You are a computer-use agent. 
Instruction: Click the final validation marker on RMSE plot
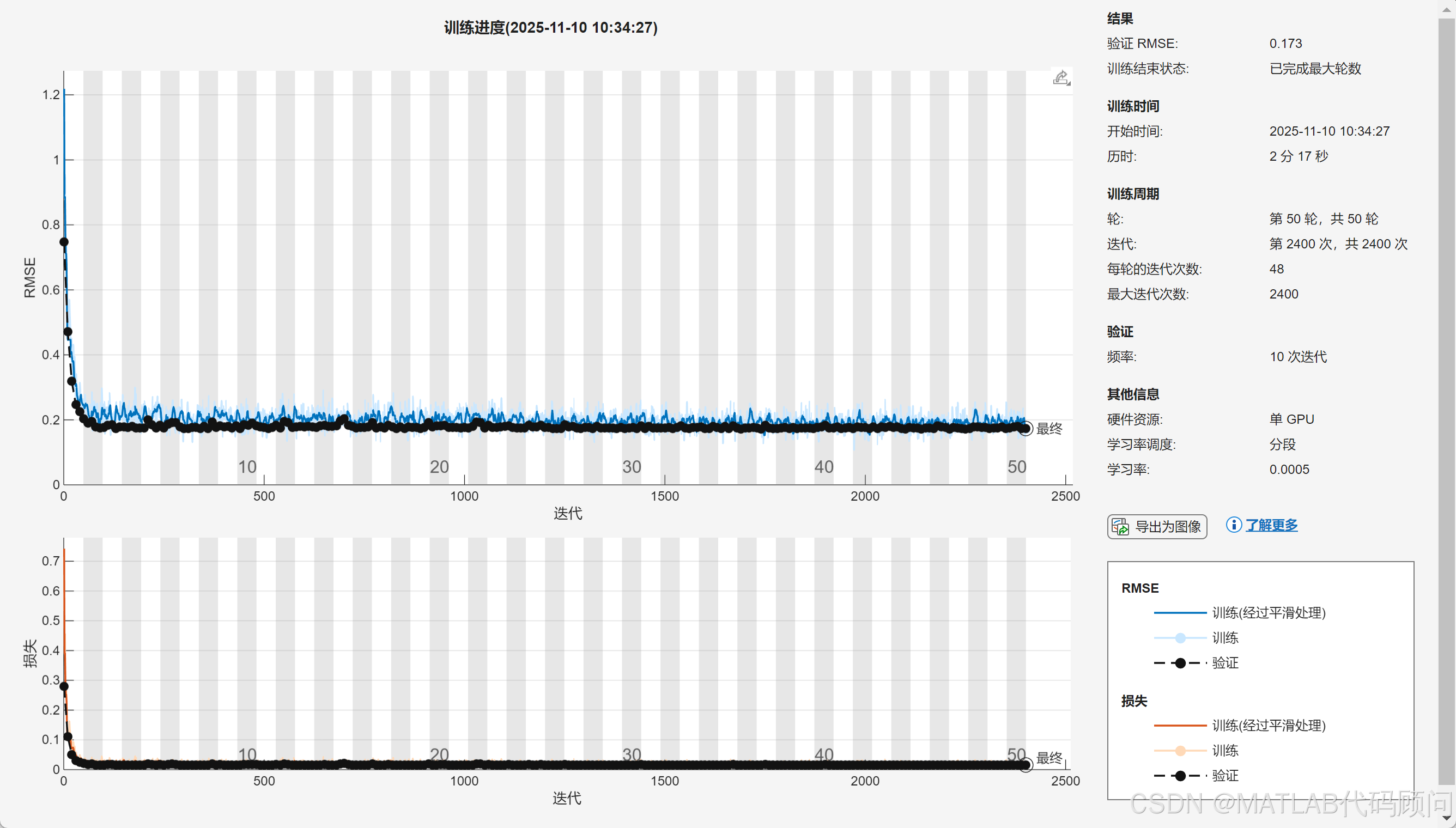coord(1025,429)
